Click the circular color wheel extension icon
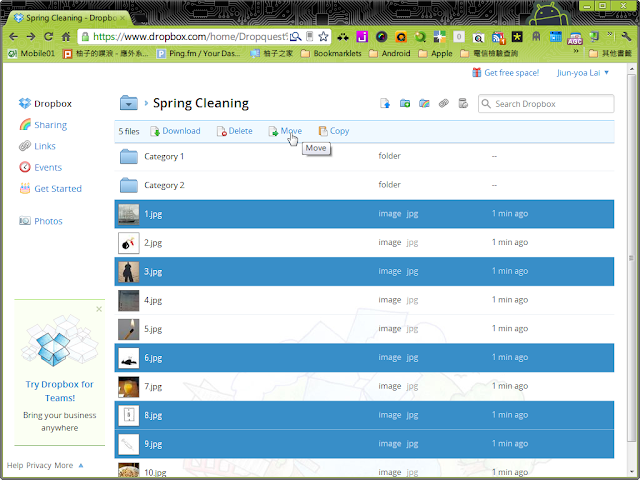The image size is (640, 480). pos(381,37)
